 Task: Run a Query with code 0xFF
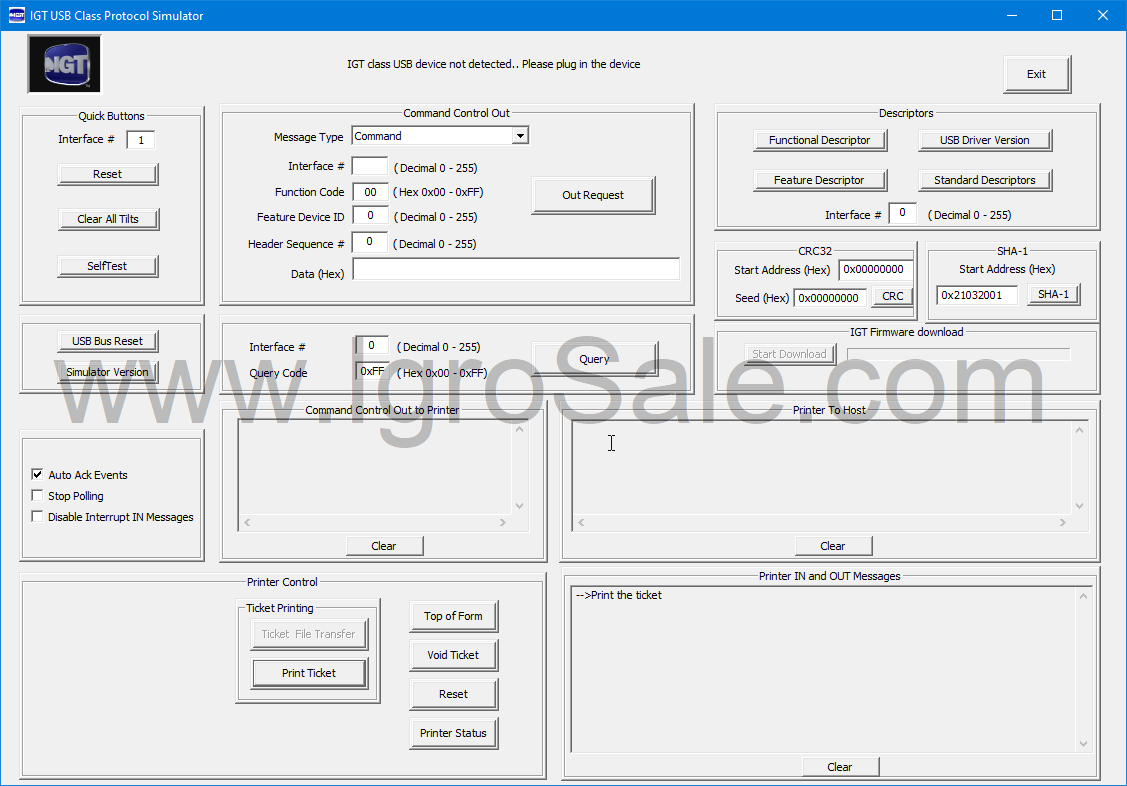coord(593,358)
